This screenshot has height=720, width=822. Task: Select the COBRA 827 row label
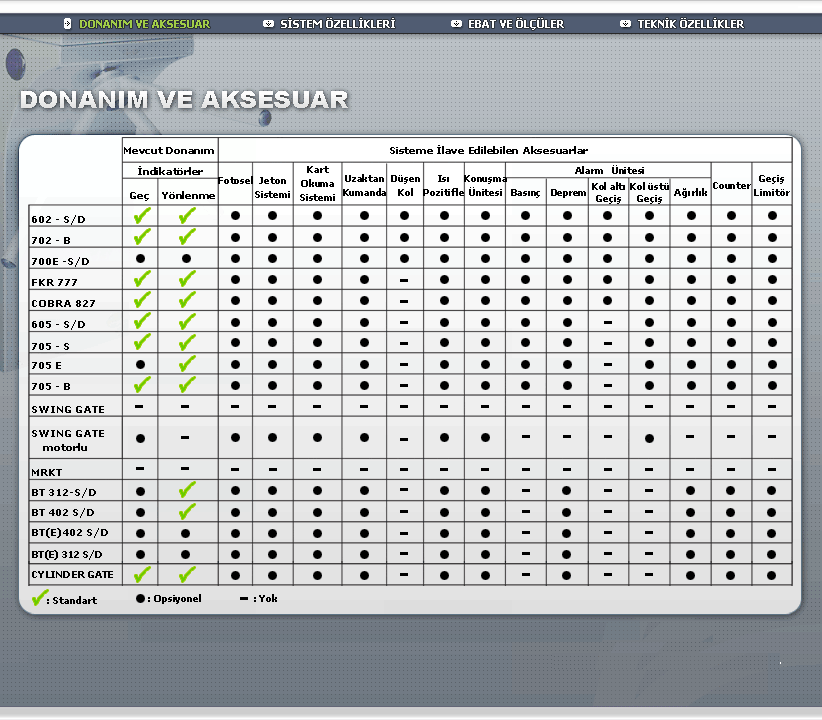pos(63,304)
